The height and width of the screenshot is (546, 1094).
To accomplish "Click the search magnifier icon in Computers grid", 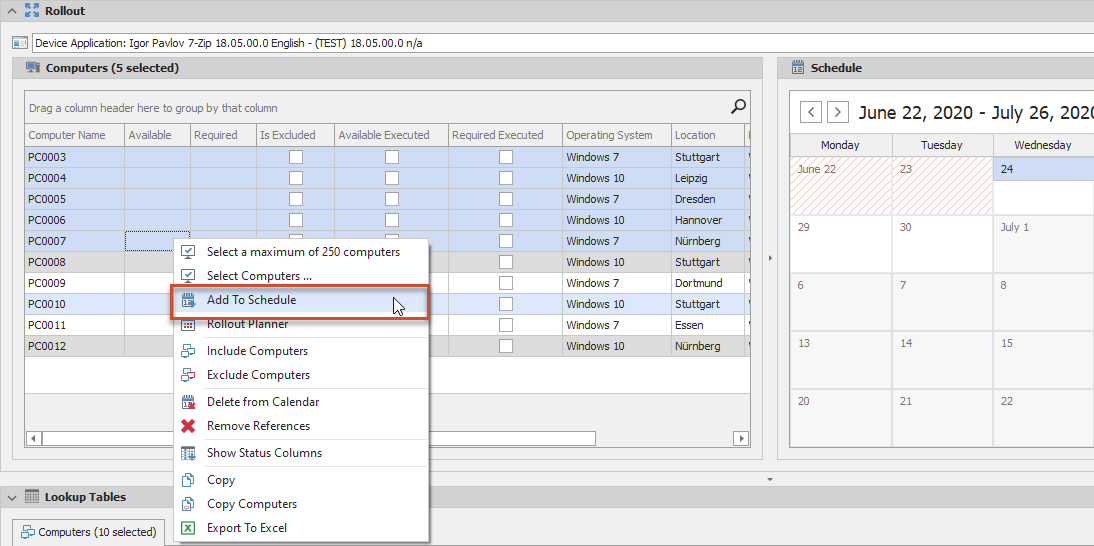I will (737, 107).
